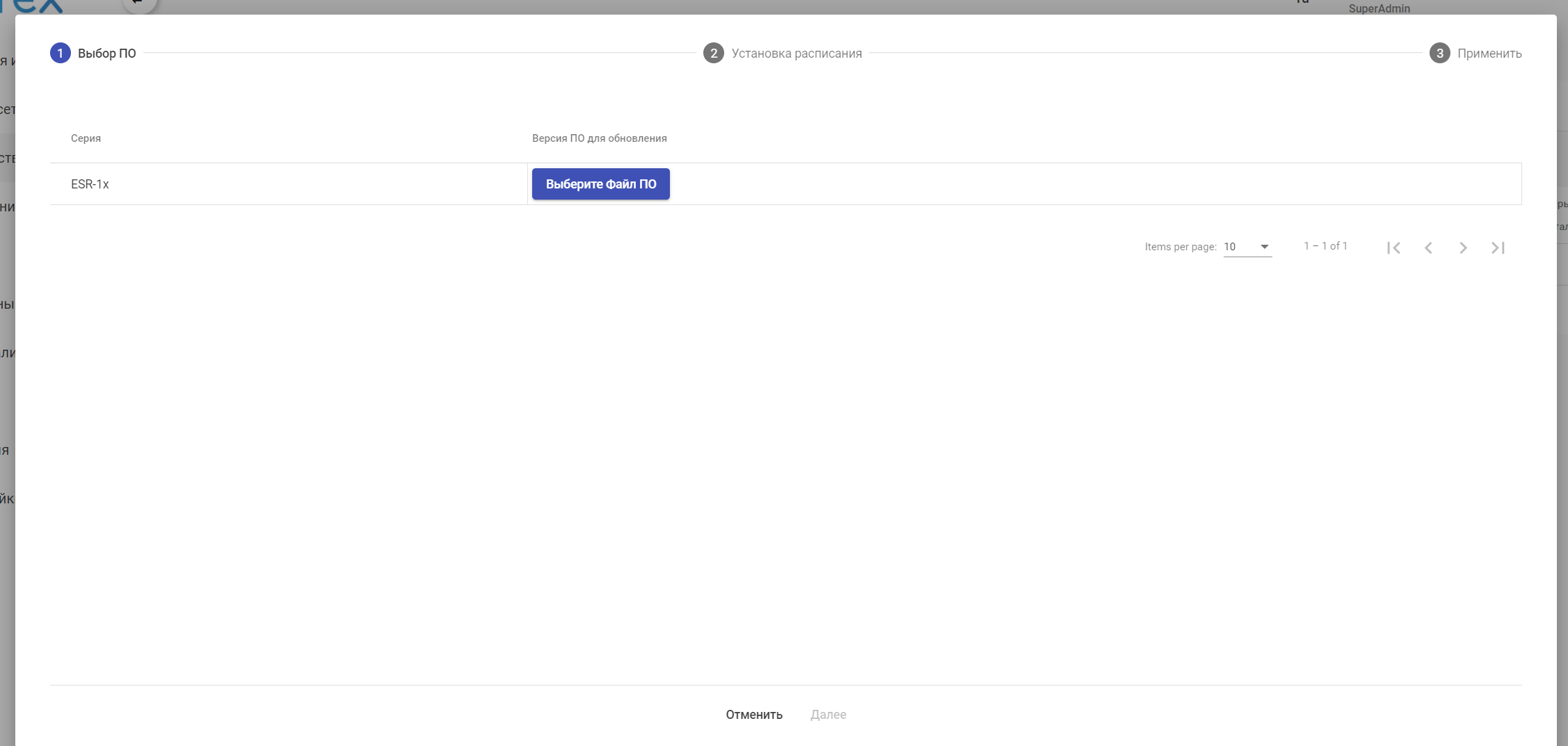Click the 1 – 1 of 1 range label
Image resolution: width=1568 pixels, height=746 pixels.
pyautogui.click(x=1325, y=246)
